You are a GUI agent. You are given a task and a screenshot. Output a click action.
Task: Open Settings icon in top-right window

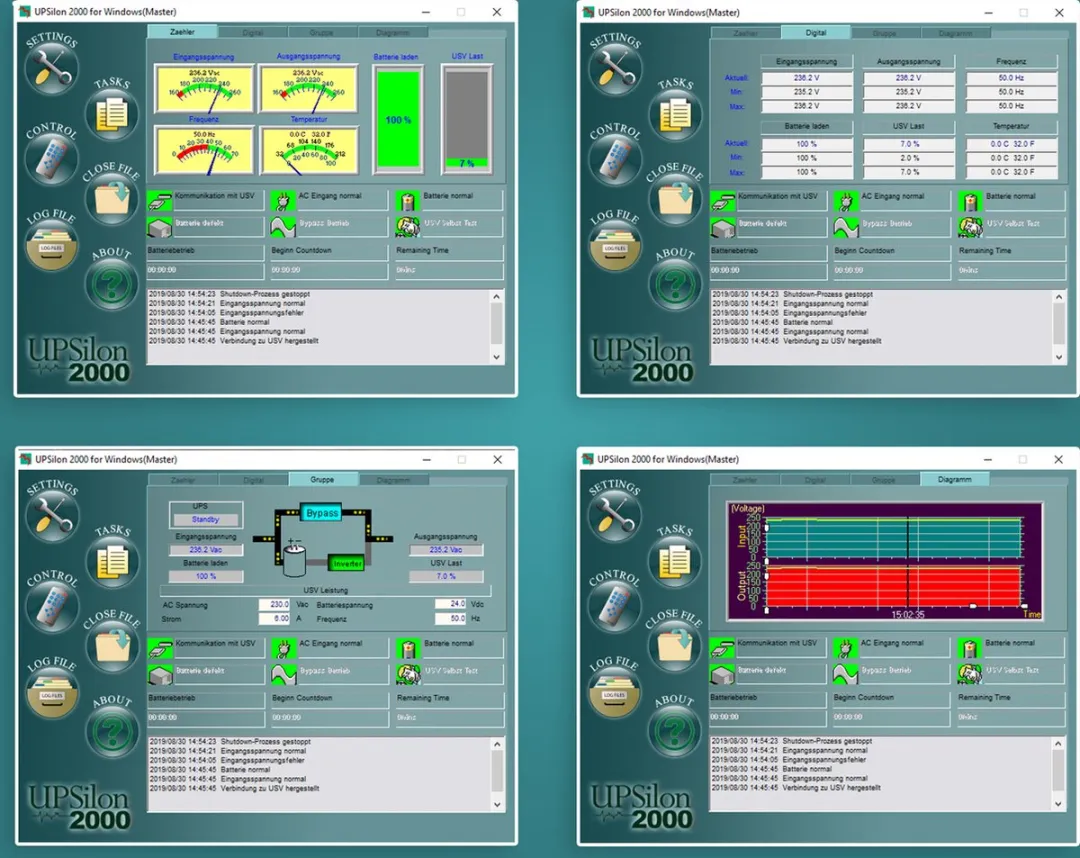click(x=615, y=70)
